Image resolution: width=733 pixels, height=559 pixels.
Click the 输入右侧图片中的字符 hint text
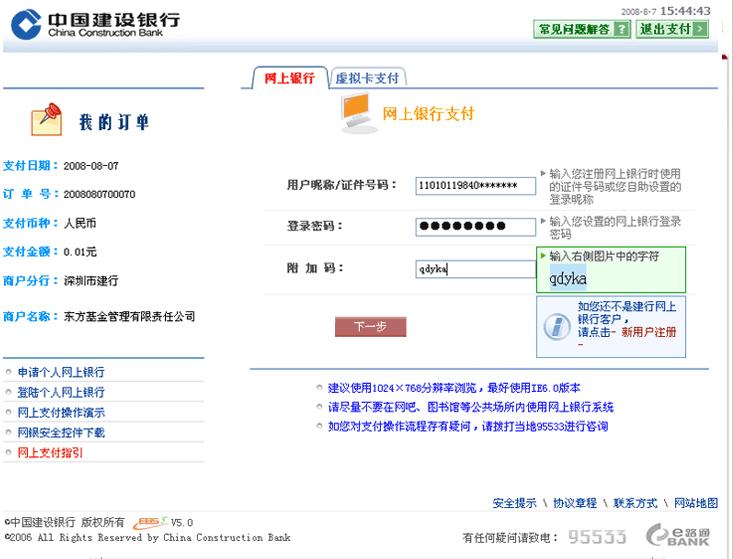click(x=604, y=256)
